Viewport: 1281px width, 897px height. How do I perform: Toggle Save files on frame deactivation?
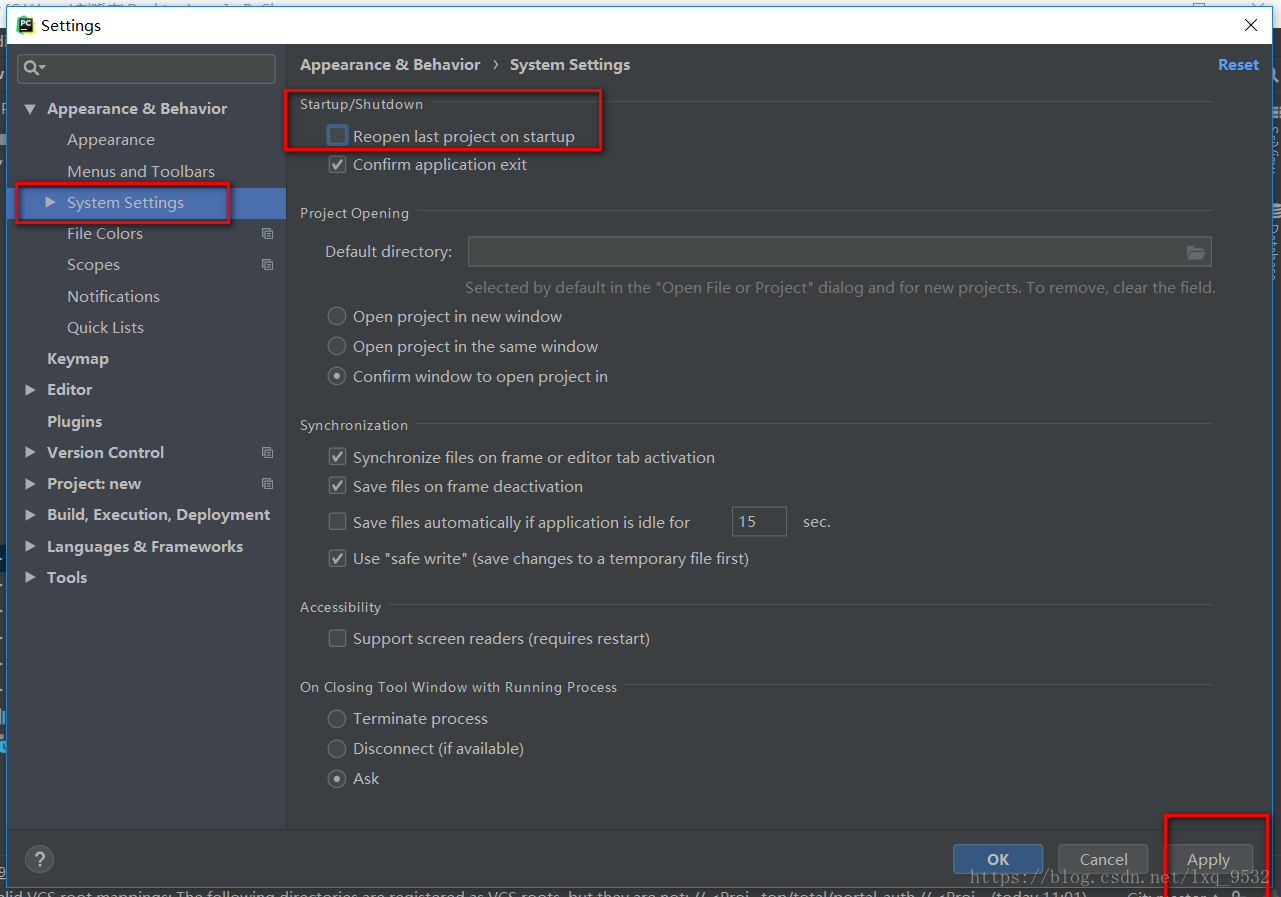tap(338, 486)
